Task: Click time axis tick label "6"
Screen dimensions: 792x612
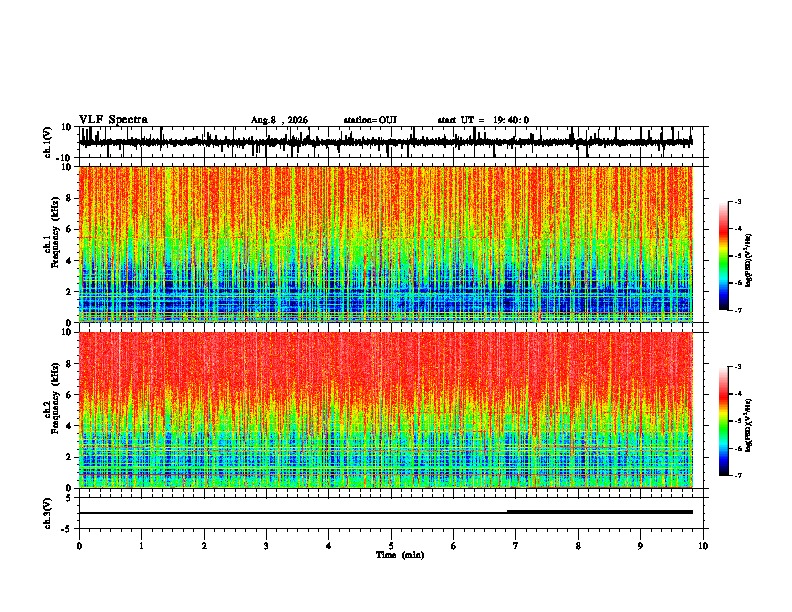Action: point(454,546)
